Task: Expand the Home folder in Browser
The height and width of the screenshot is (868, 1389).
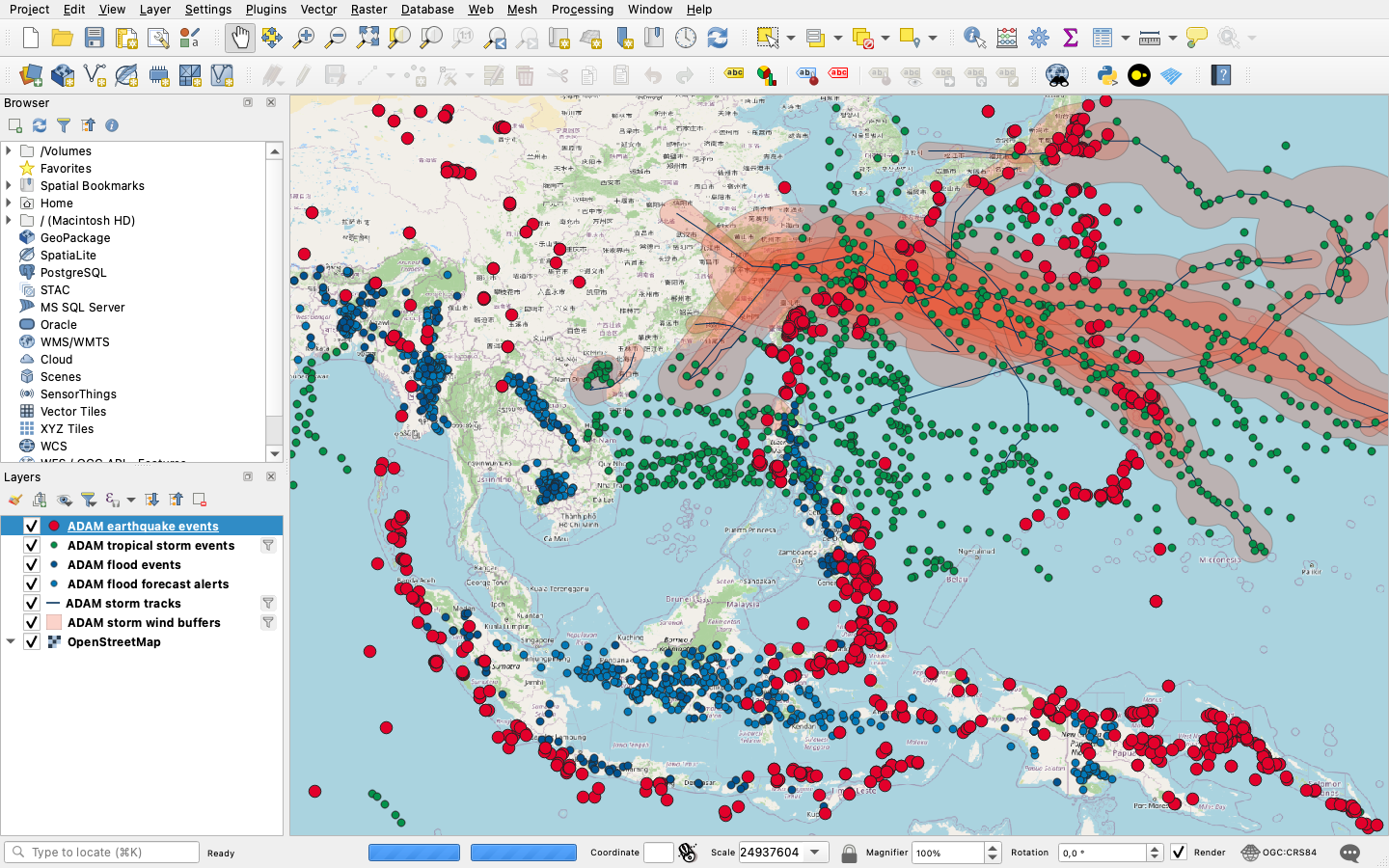Action: coord(9,203)
